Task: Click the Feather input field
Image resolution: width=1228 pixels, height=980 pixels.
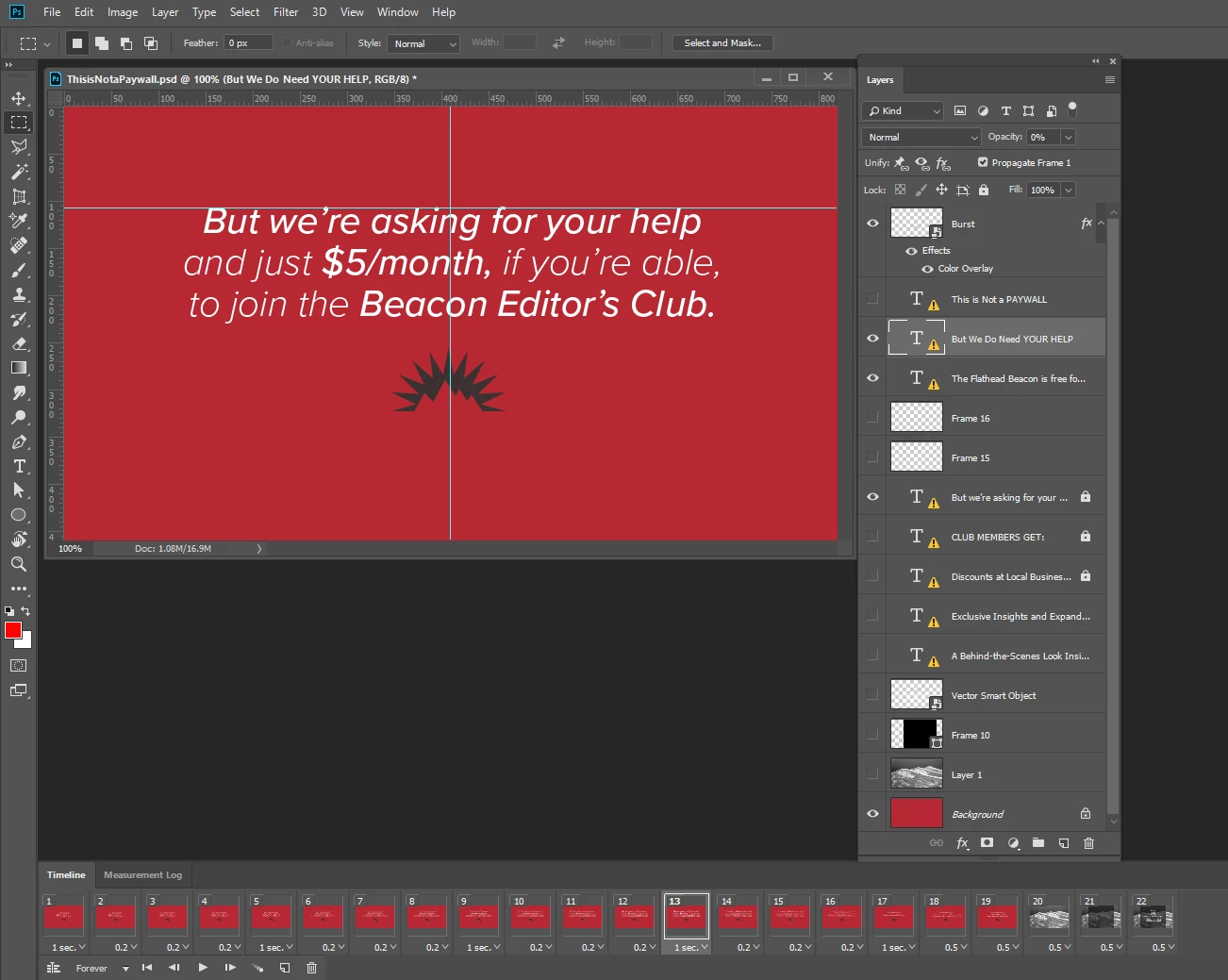Action: point(249,42)
